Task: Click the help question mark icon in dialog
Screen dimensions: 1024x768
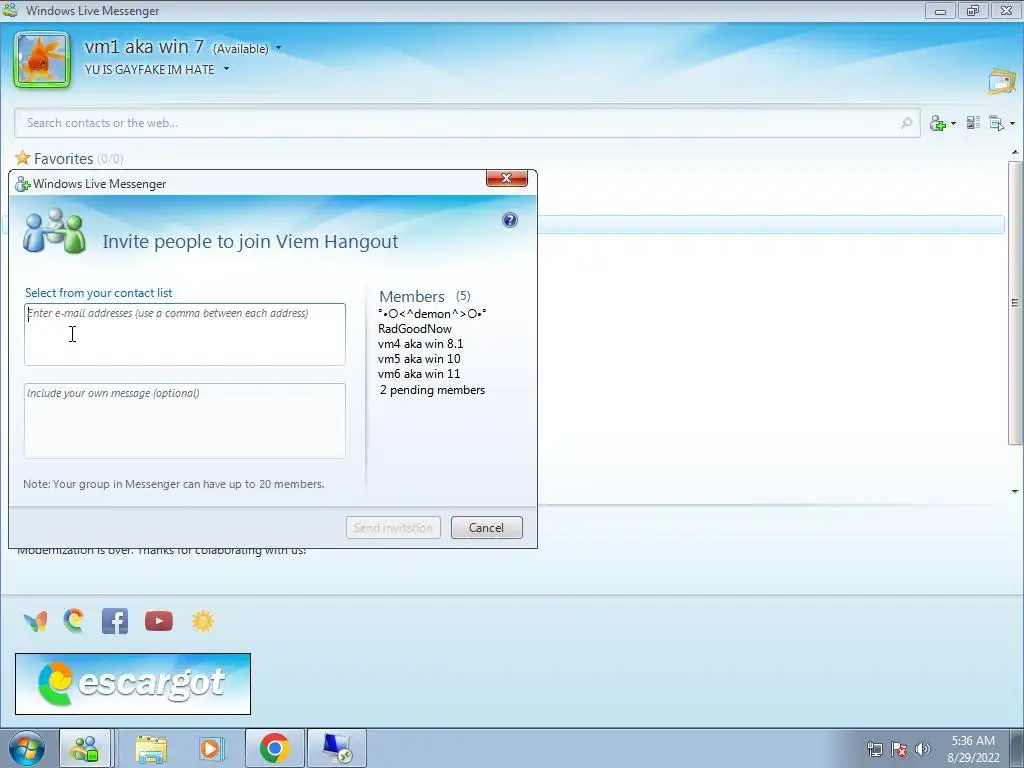Action: [510, 220]
